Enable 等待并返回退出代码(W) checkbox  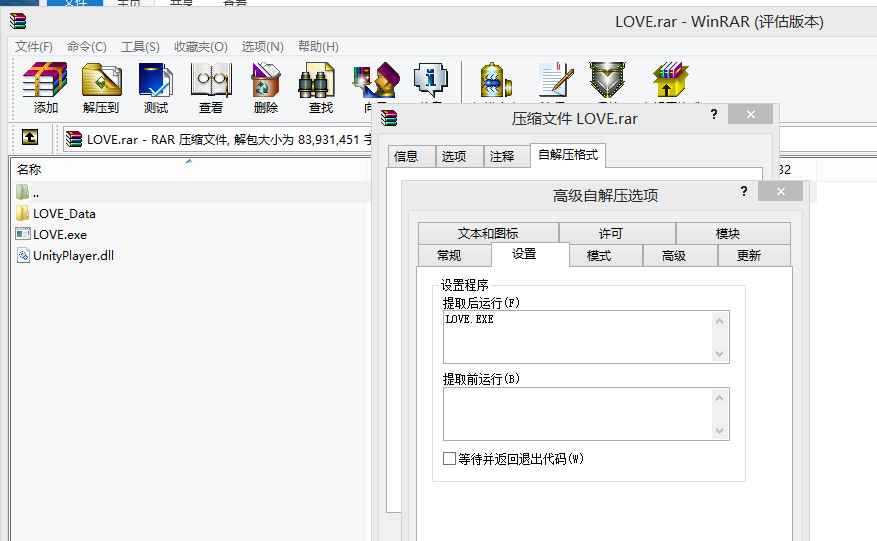(449, 459)
